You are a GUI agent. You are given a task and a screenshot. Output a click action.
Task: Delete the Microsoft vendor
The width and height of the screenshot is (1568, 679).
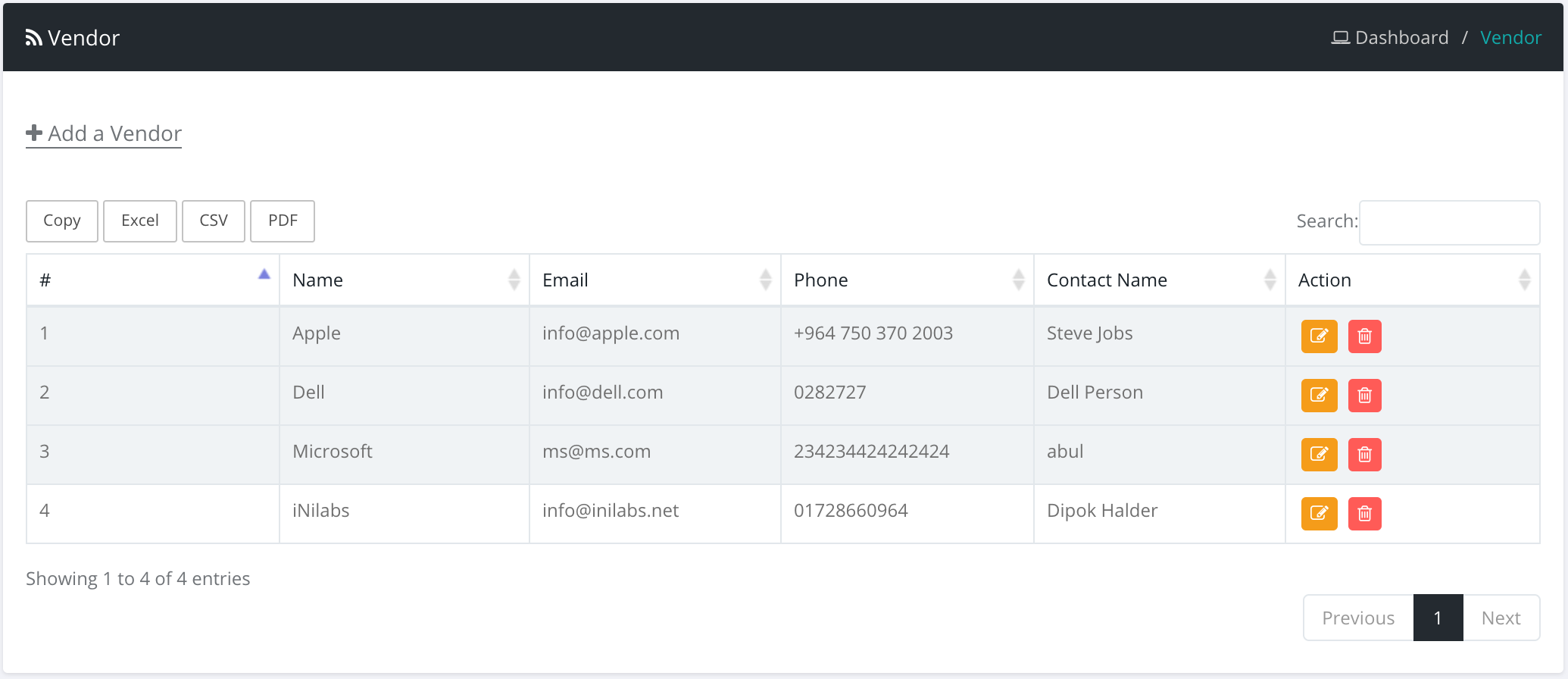[x=1364, y=455]
